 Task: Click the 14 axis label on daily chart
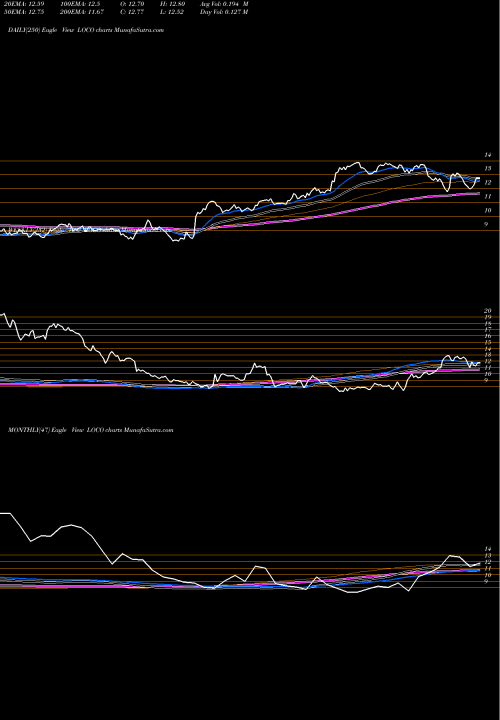pos(488,155)
